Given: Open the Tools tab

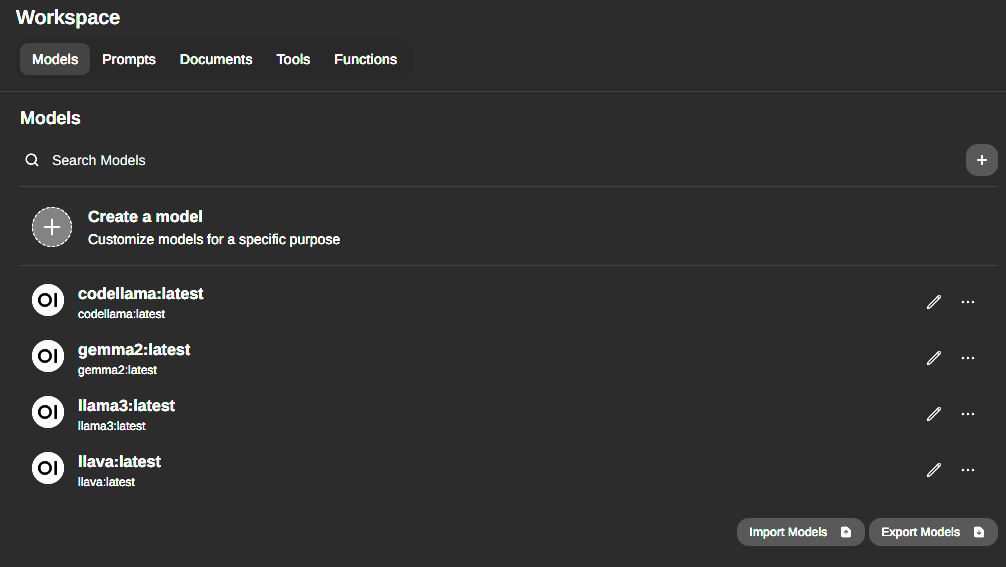Looking at the screenshot, I should tap(293, 60).
